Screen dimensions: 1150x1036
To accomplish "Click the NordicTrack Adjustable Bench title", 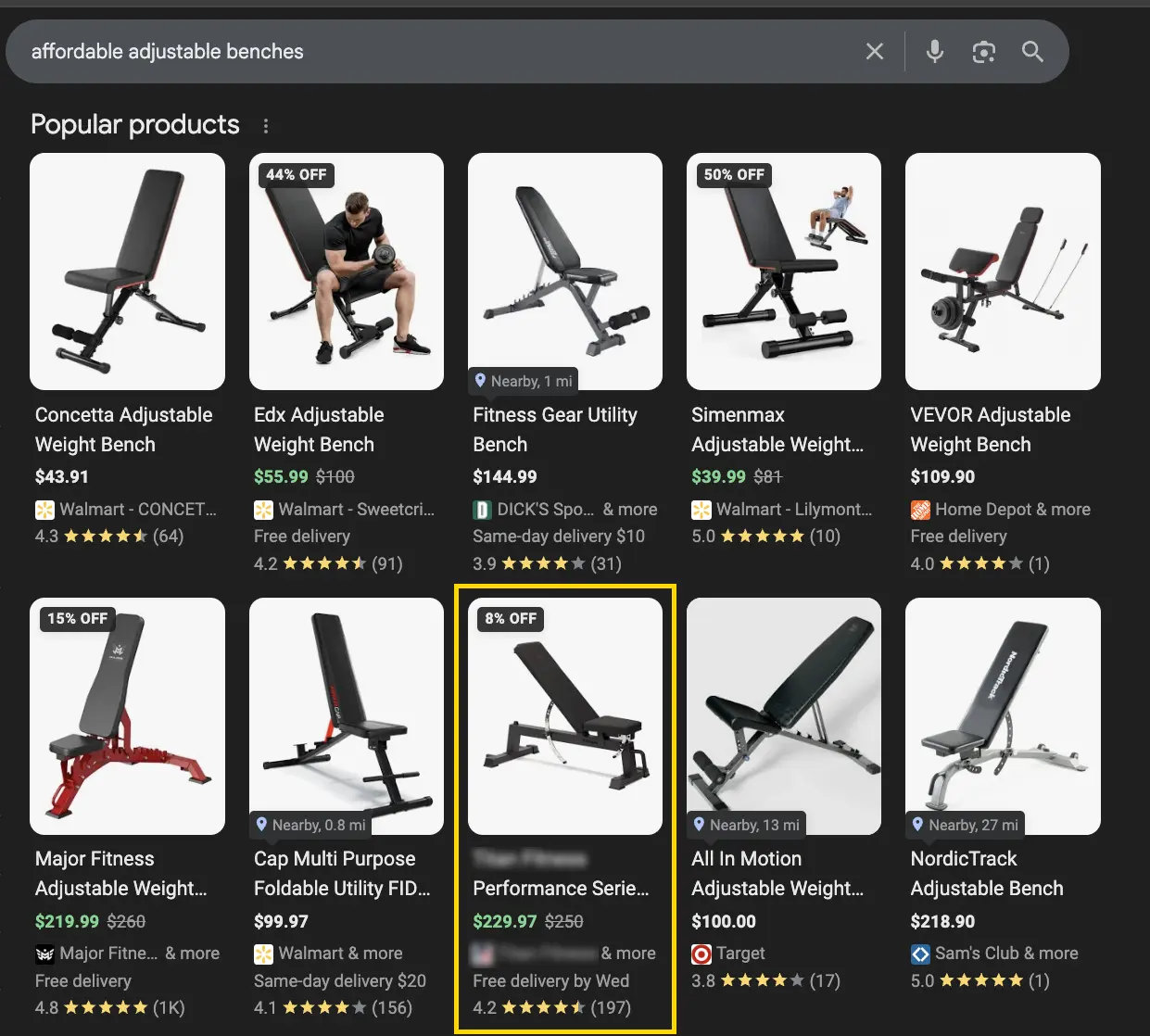I will [x=987, y=874].
